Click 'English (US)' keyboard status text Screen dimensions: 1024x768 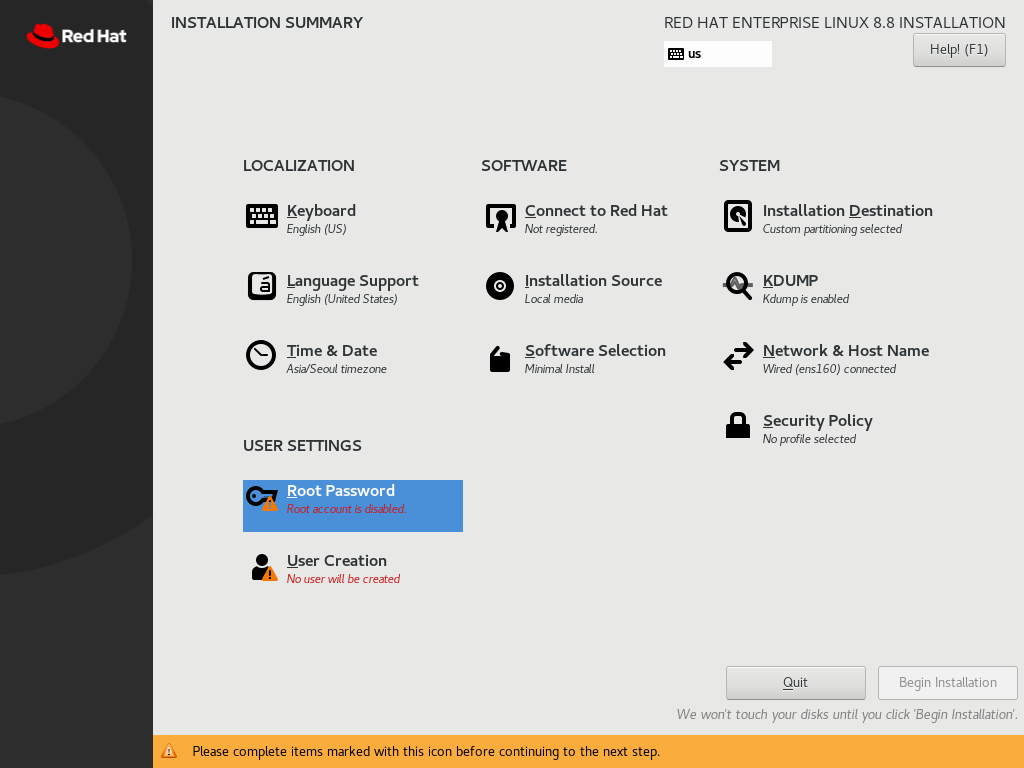point(316,229)
